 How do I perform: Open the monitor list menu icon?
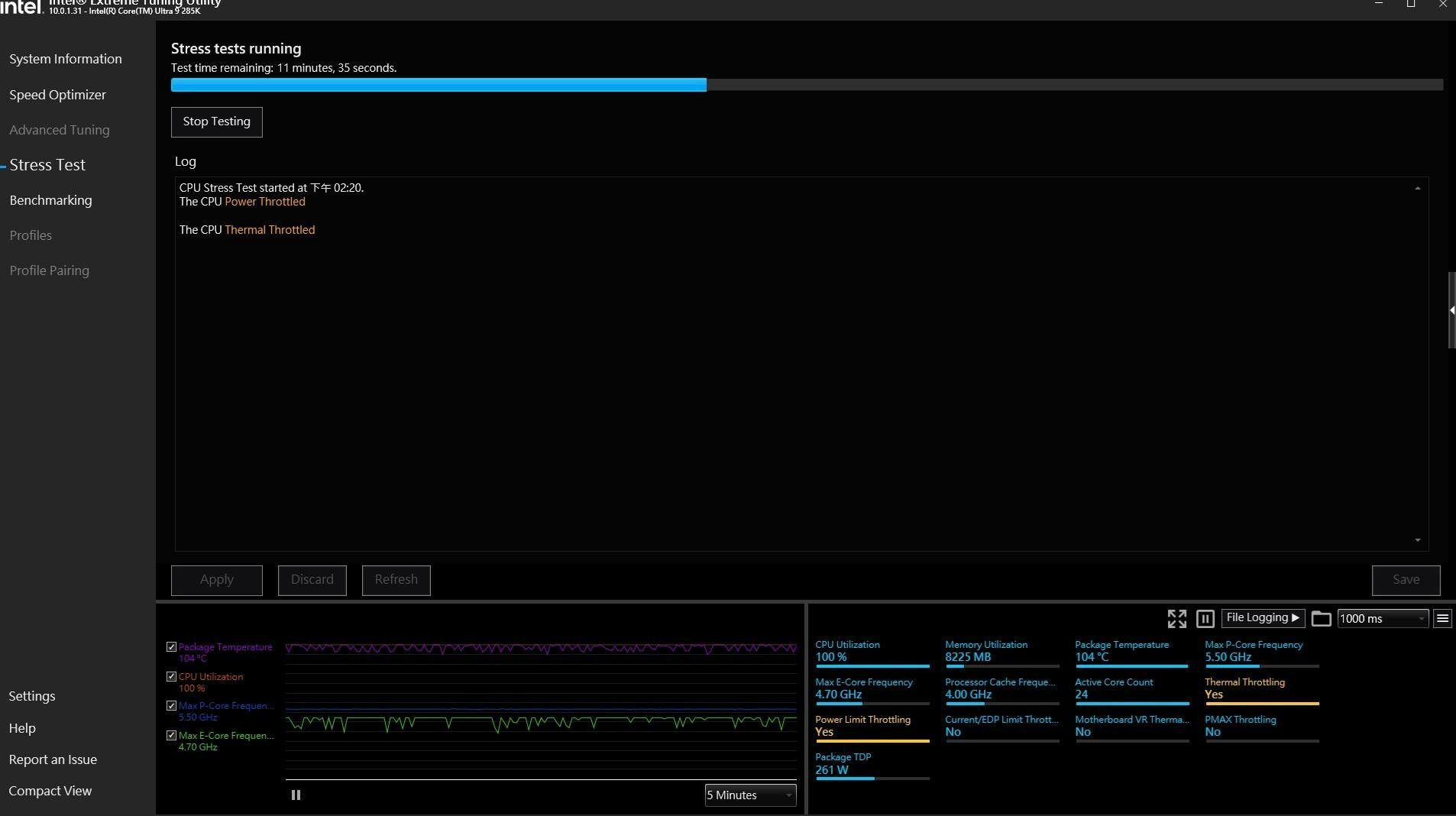click(x=1442, y=619)
